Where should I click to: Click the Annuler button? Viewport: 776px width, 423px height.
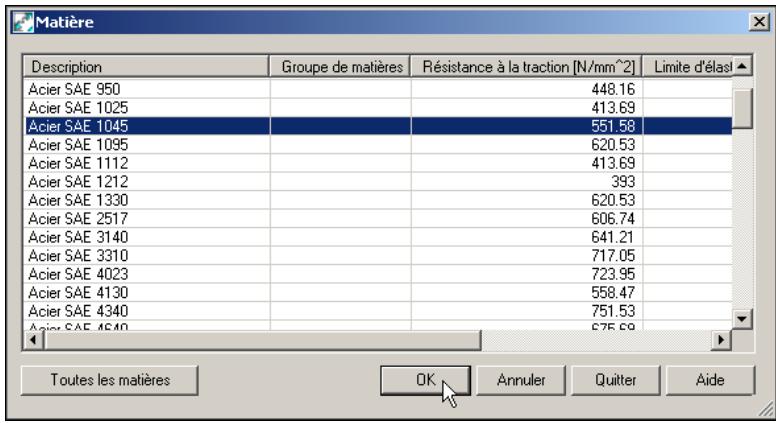[x=521, y=380]
